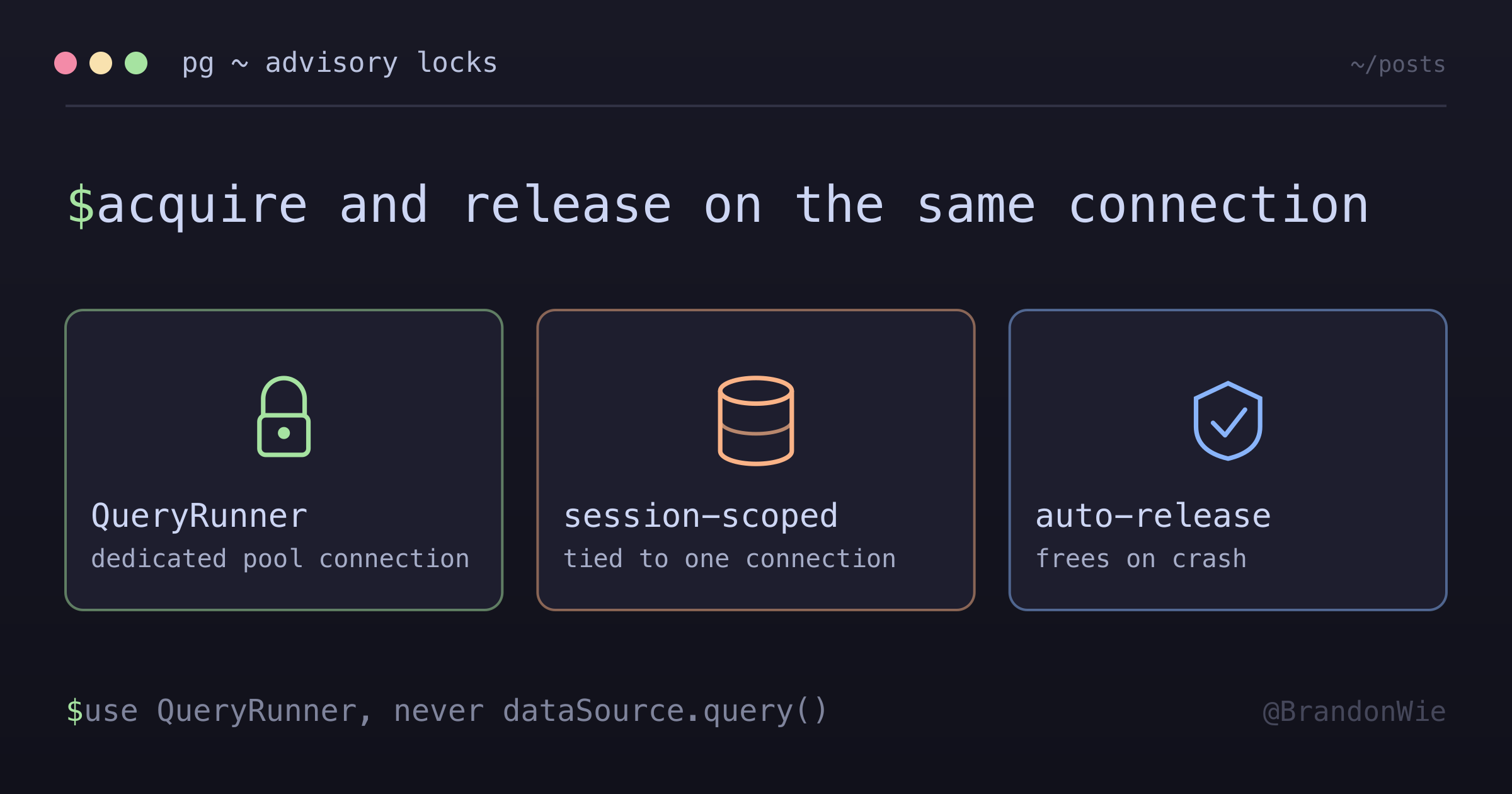Click the dollar prompt before use QueryRunner
The height and width of the screenshot is (794, 1512).
(x=74, y=711)
